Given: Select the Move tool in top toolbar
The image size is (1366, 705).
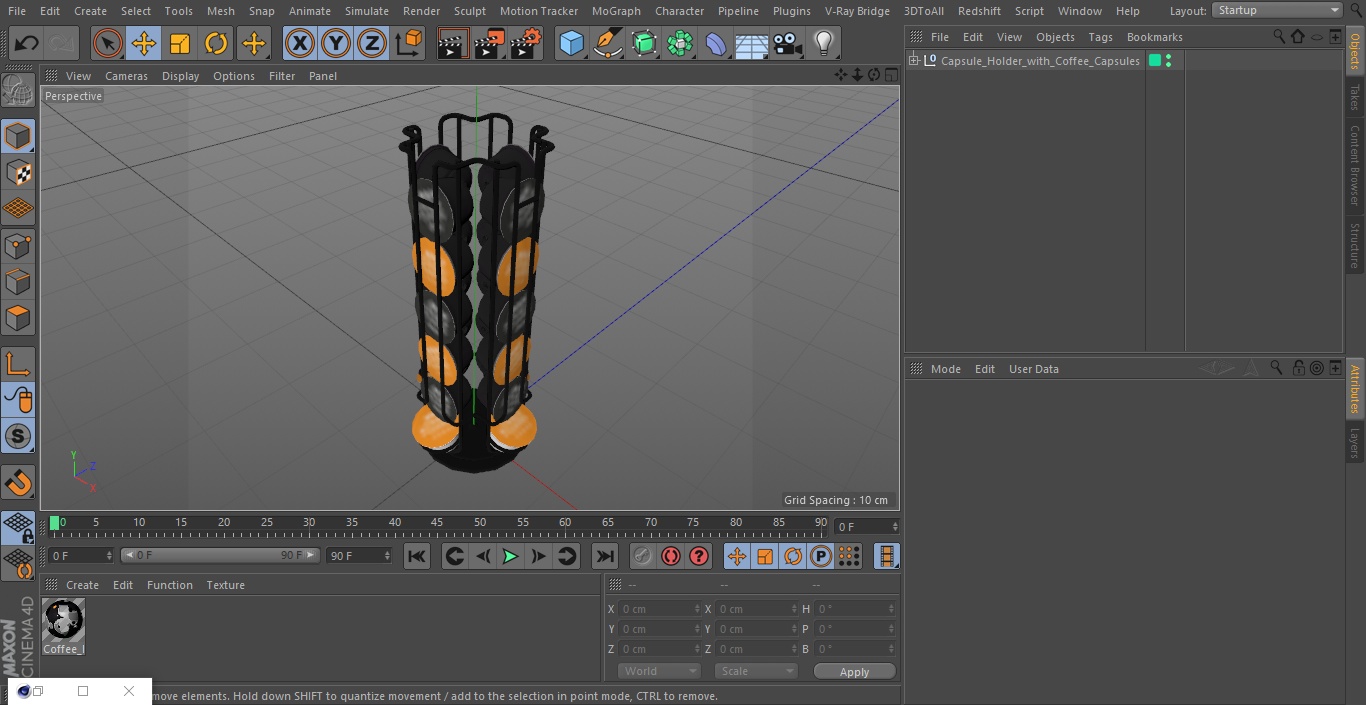Looking at the screenshot, I should coord(144,43).
